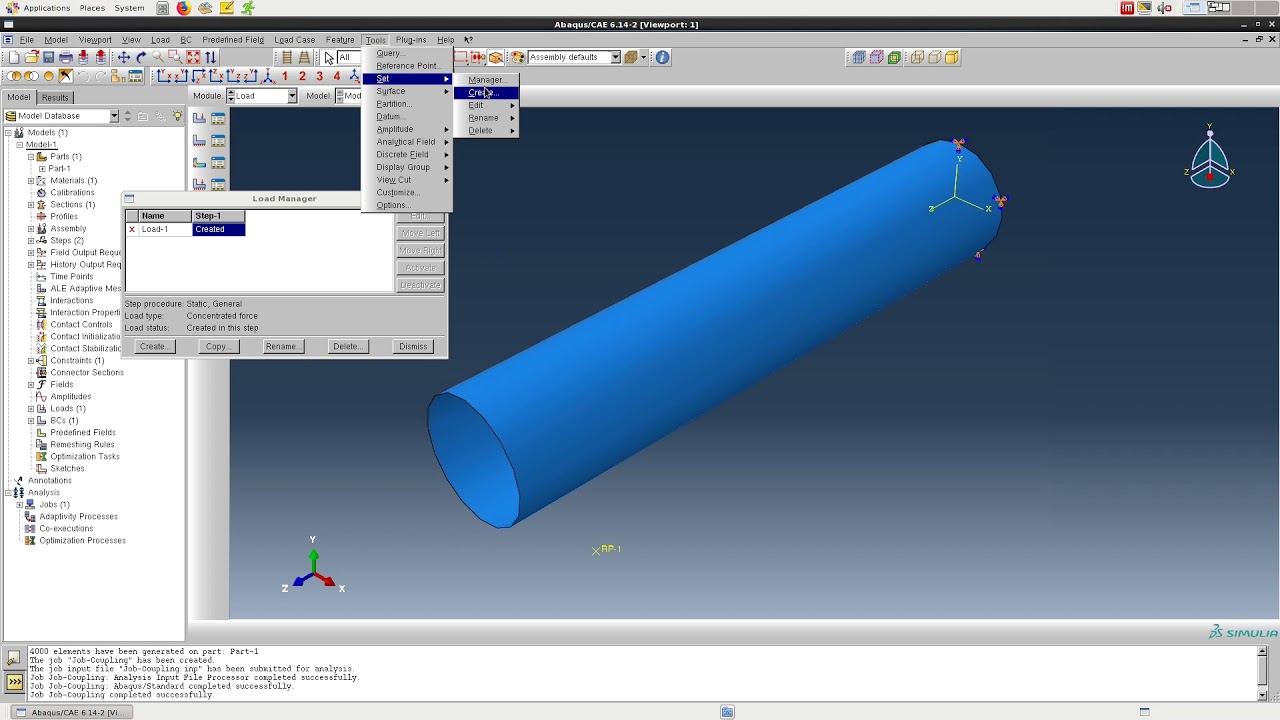The width and height of the screenshot is (1280, 720).
Task: Open the File menu
Action: click(27, 40)
